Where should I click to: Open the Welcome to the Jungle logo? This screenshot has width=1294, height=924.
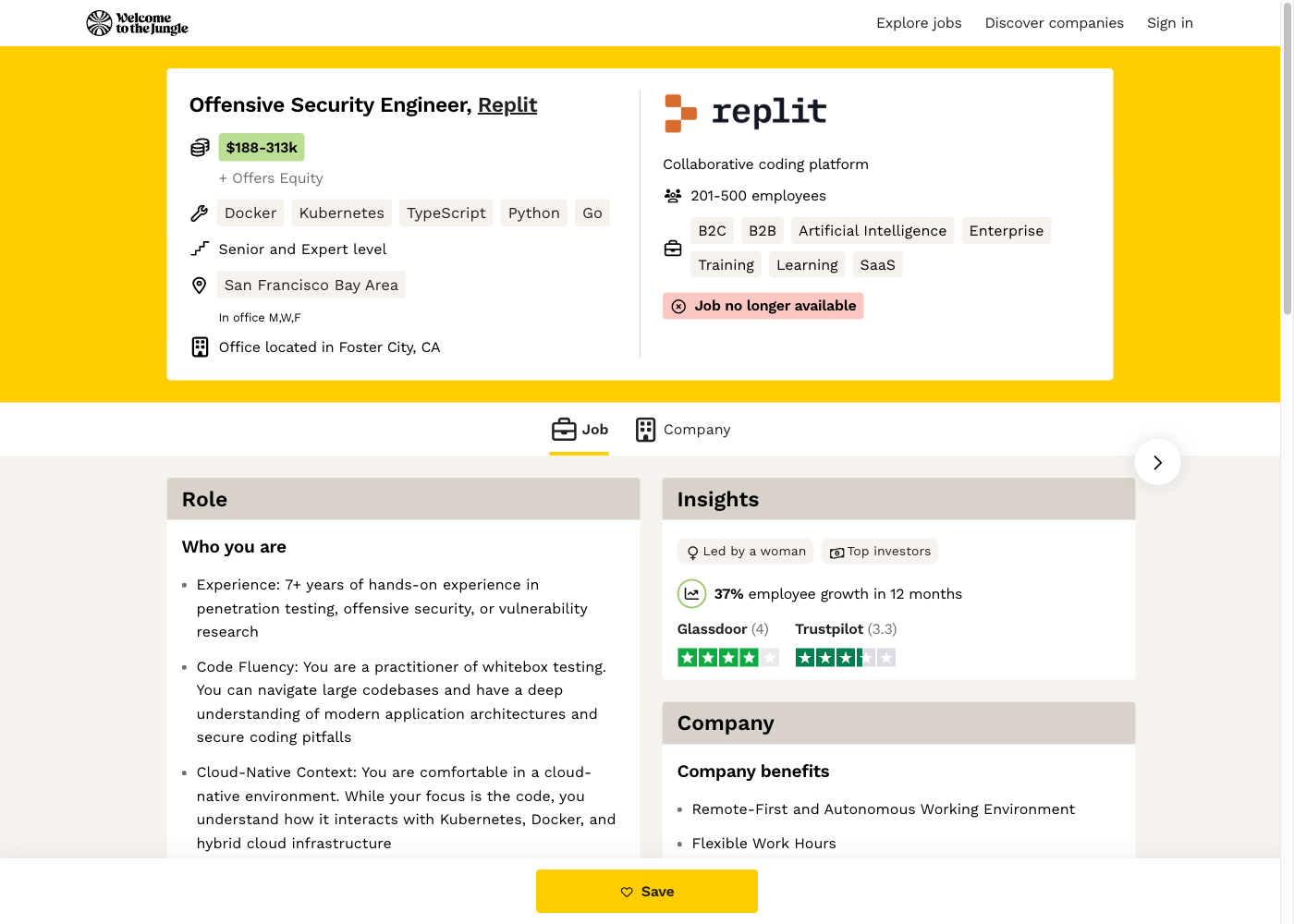pos(137,23)
